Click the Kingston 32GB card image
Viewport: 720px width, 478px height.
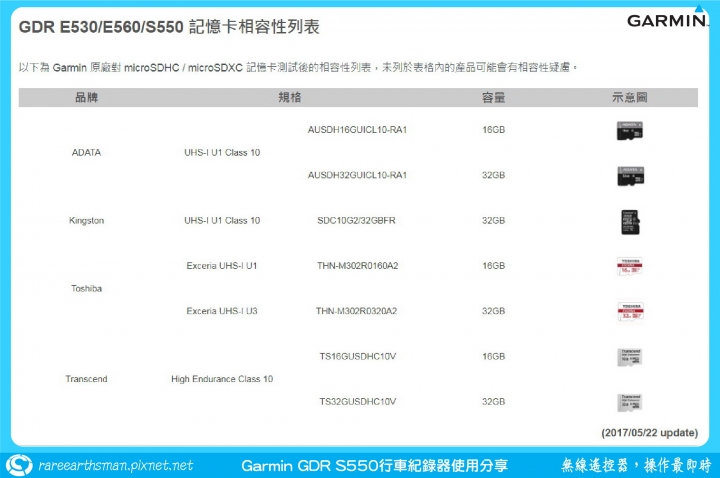click(630, 222)
